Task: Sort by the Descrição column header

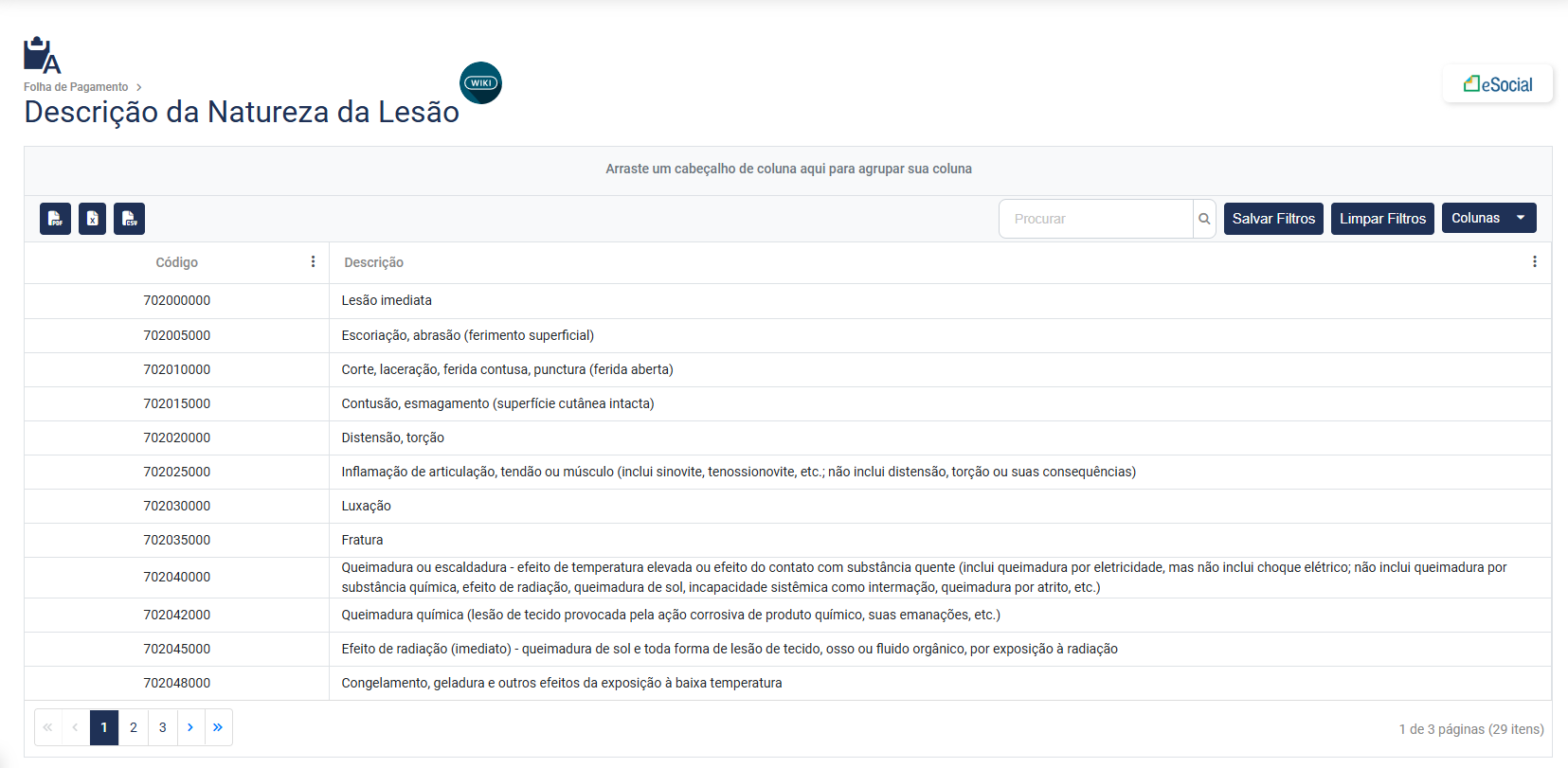Action: coord(373,262)
